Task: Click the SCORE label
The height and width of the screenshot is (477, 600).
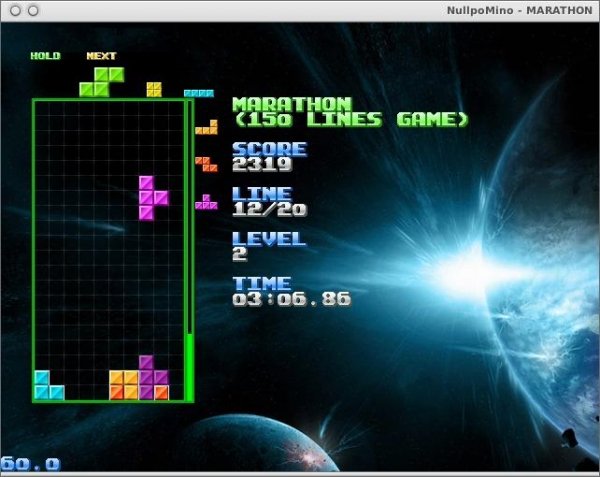Action: (x=270, y=149)
